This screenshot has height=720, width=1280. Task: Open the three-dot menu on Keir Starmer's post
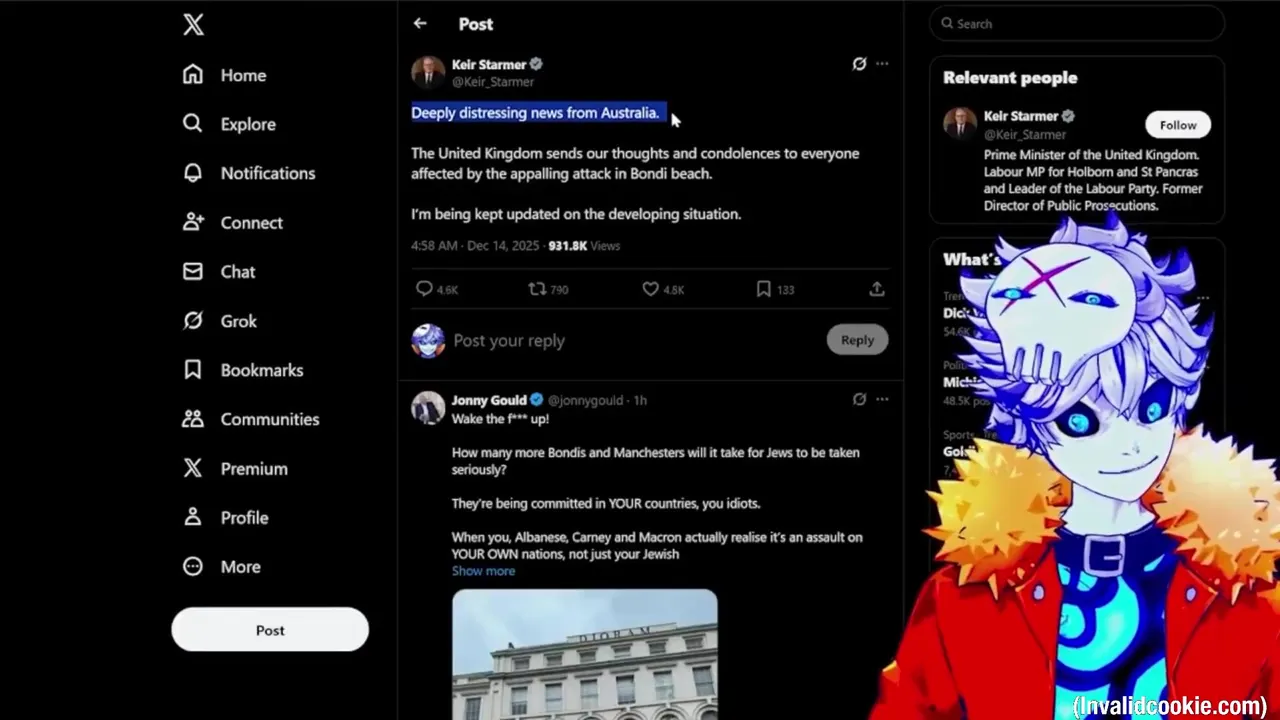[882, 64]
